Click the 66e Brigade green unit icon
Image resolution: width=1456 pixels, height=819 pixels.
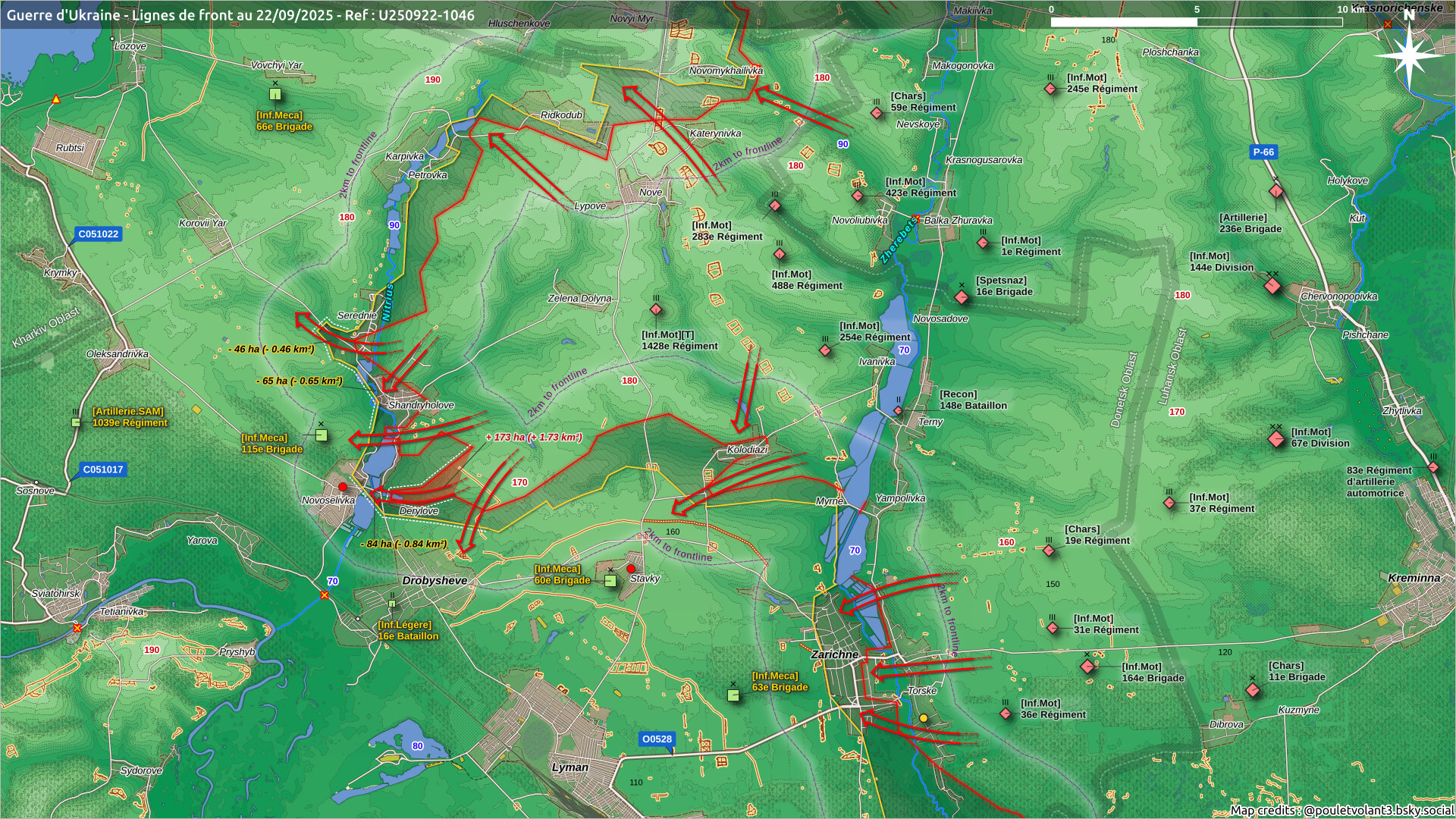[275, 94]
